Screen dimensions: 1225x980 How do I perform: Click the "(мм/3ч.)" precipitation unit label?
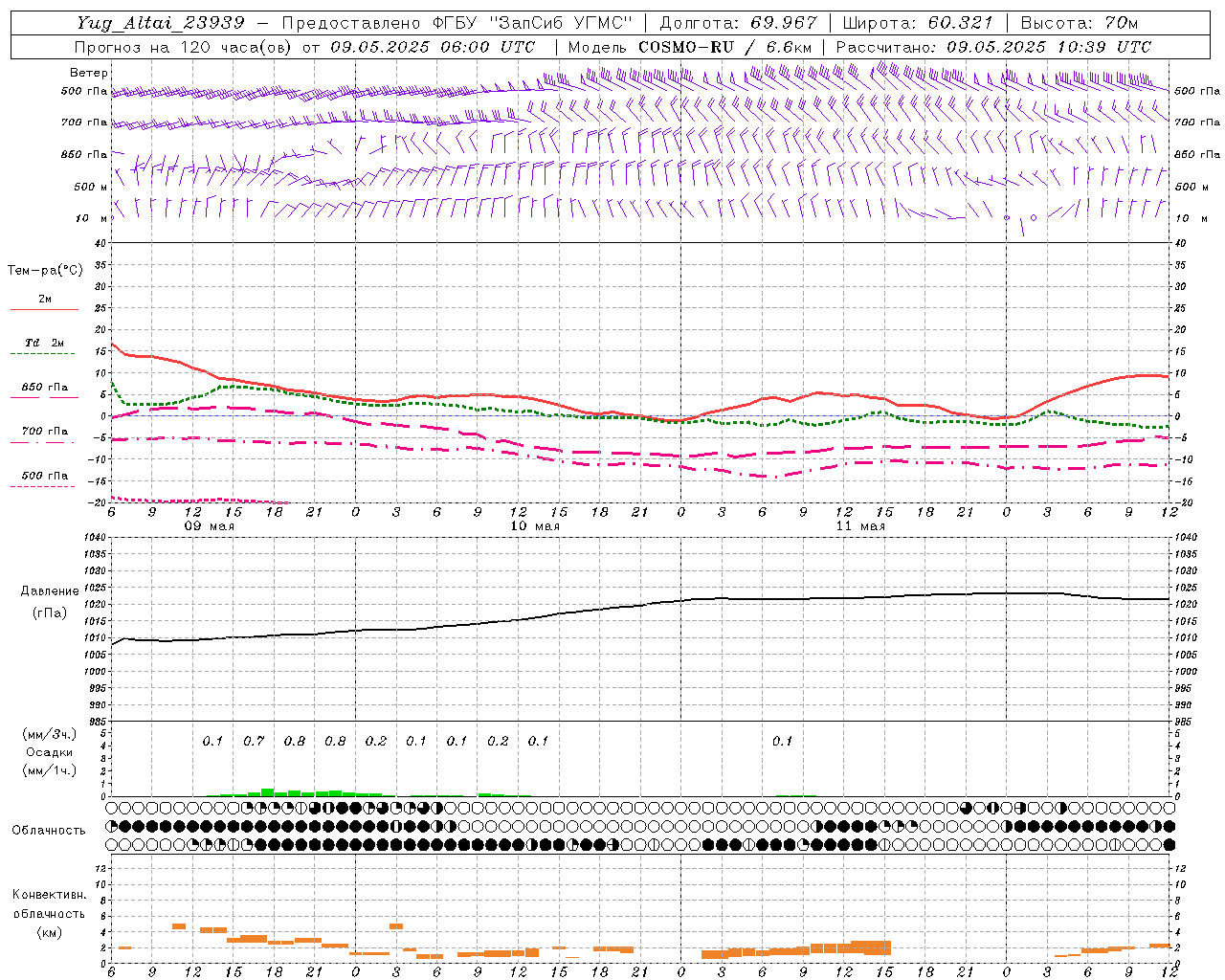pyautogui.click(x=49, y=734)
